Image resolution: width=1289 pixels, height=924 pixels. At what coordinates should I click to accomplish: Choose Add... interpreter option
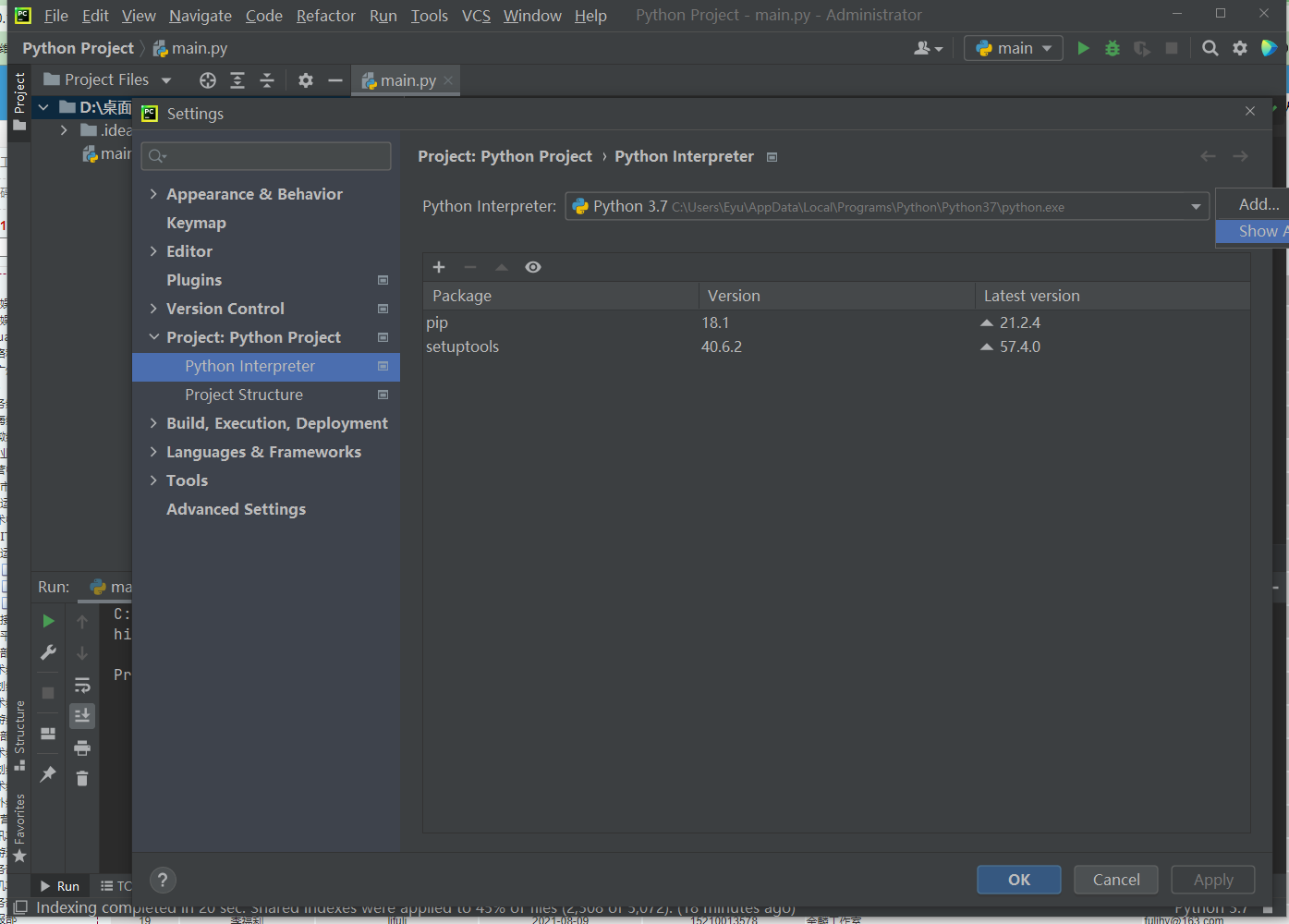click(1259, 204)
